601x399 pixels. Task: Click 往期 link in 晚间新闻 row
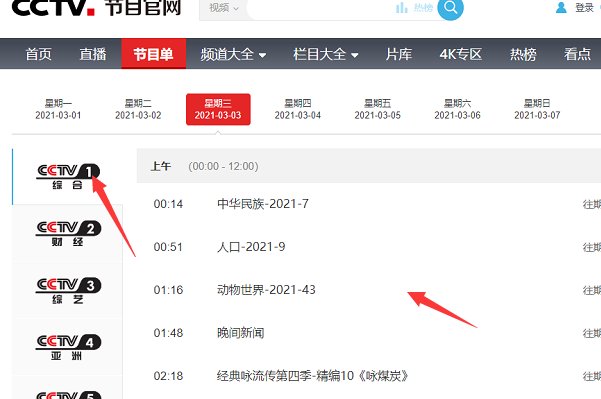click(592, 333)
